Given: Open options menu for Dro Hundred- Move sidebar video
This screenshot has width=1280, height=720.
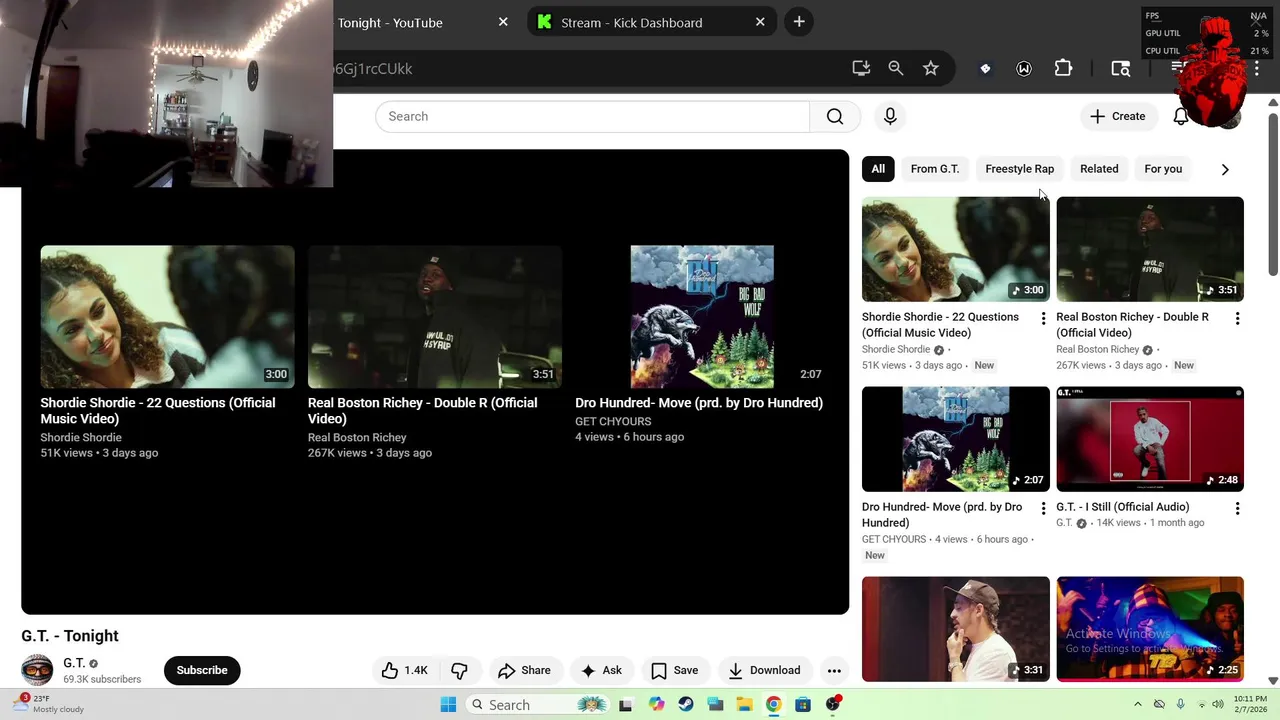Looking at the screenshot, I should point(1043,508).
